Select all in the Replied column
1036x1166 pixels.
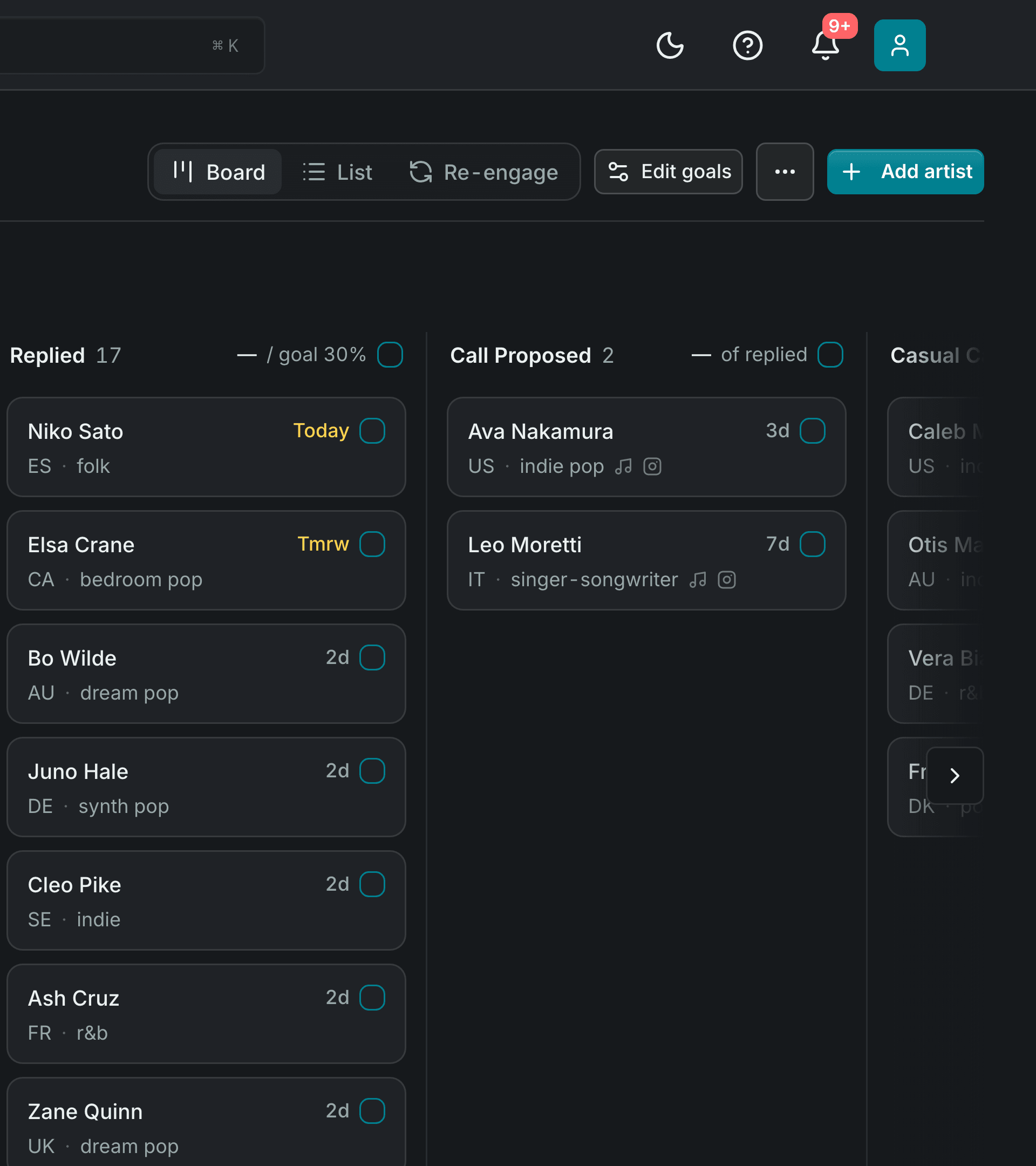(390, 355)
